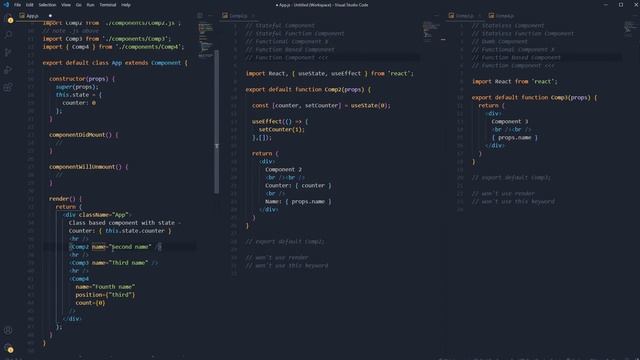The height and width of the screenshot is (360, 640).
Task: Click the 'setCounter(1);' line
Action: 282,129
